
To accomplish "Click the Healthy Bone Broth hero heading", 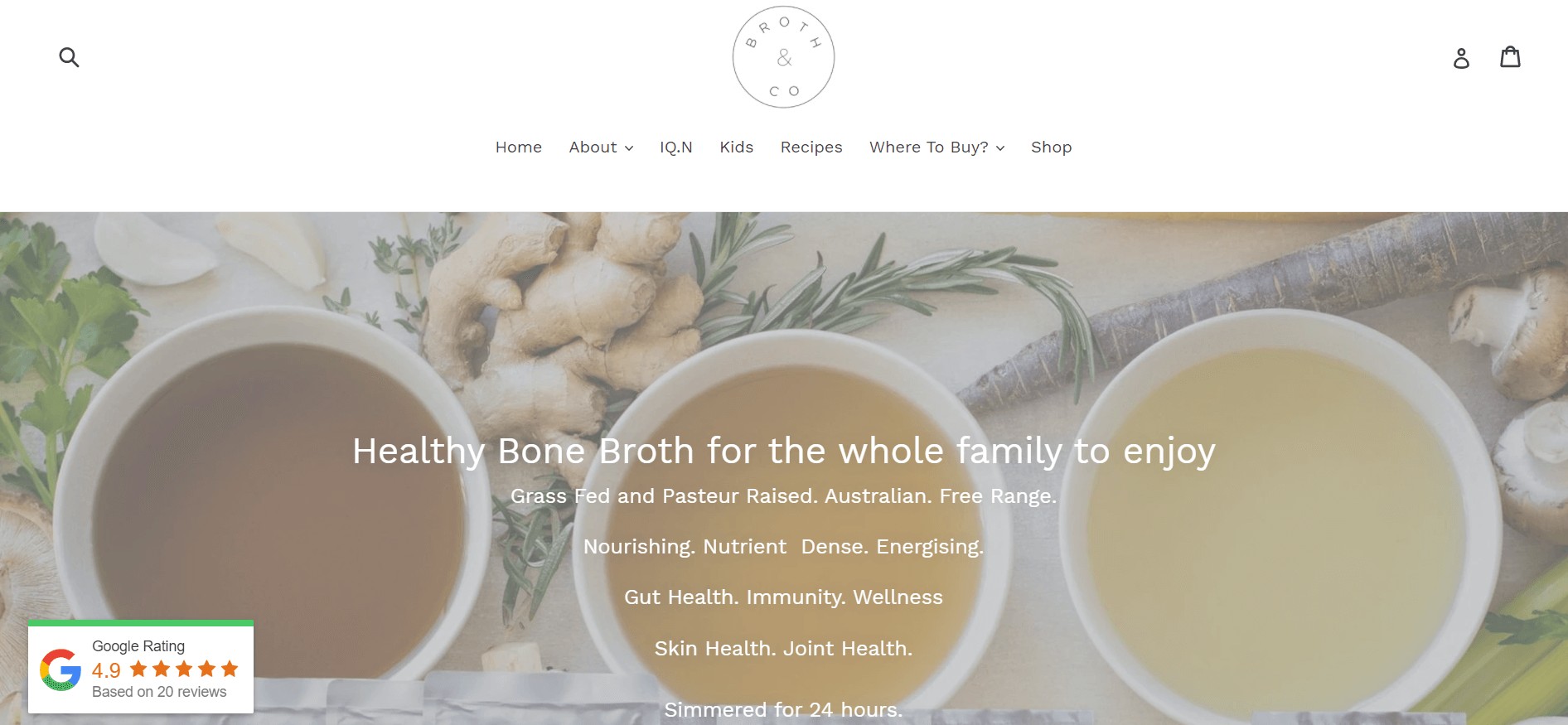I will 783,451.
